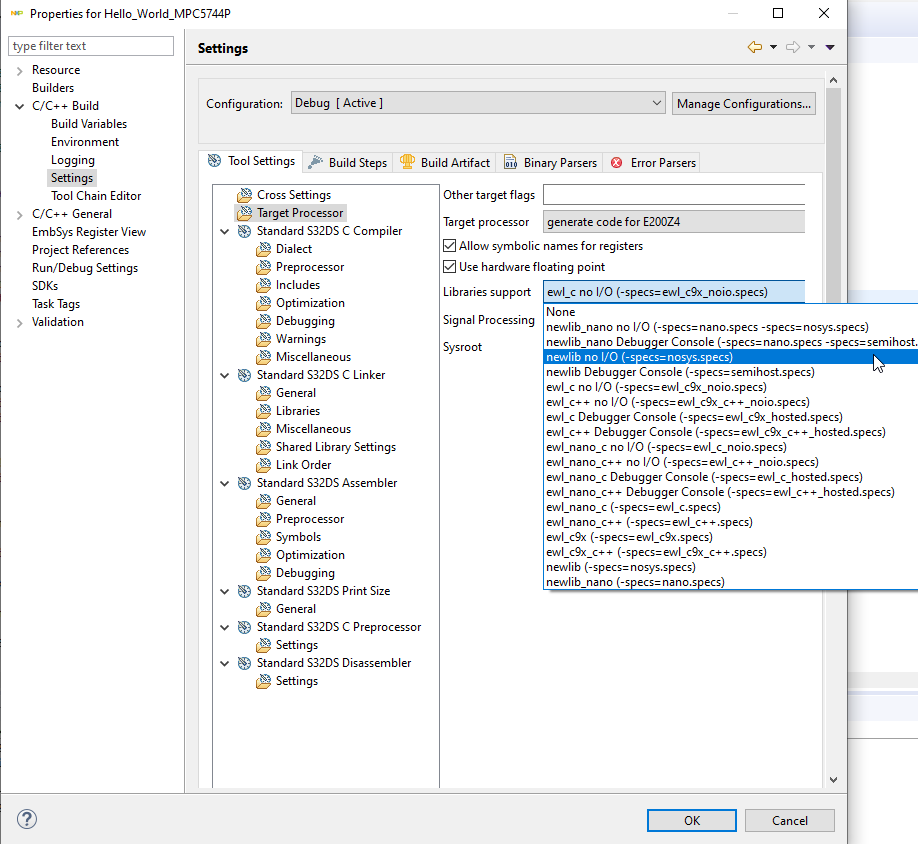918x844 pixels.
Task: Collapse the Standard S32DS C Compiler node
Action: pyautogui.click(x=225, y=232)
